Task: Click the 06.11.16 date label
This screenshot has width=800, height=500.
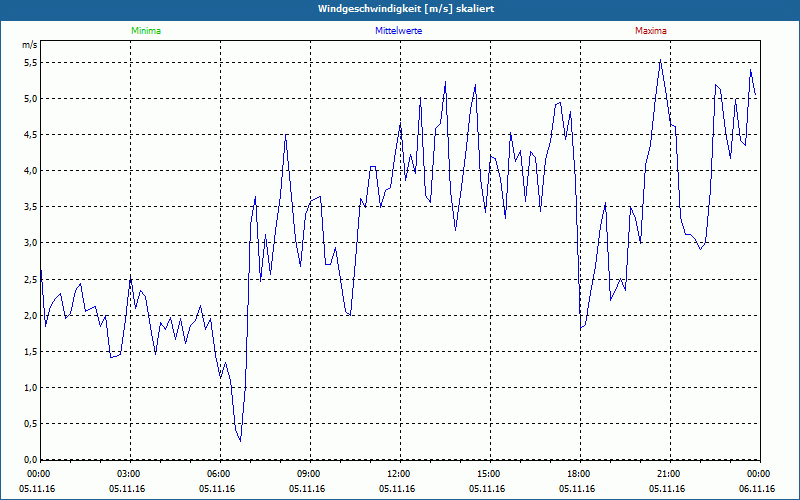Action: tap(757, 489)
